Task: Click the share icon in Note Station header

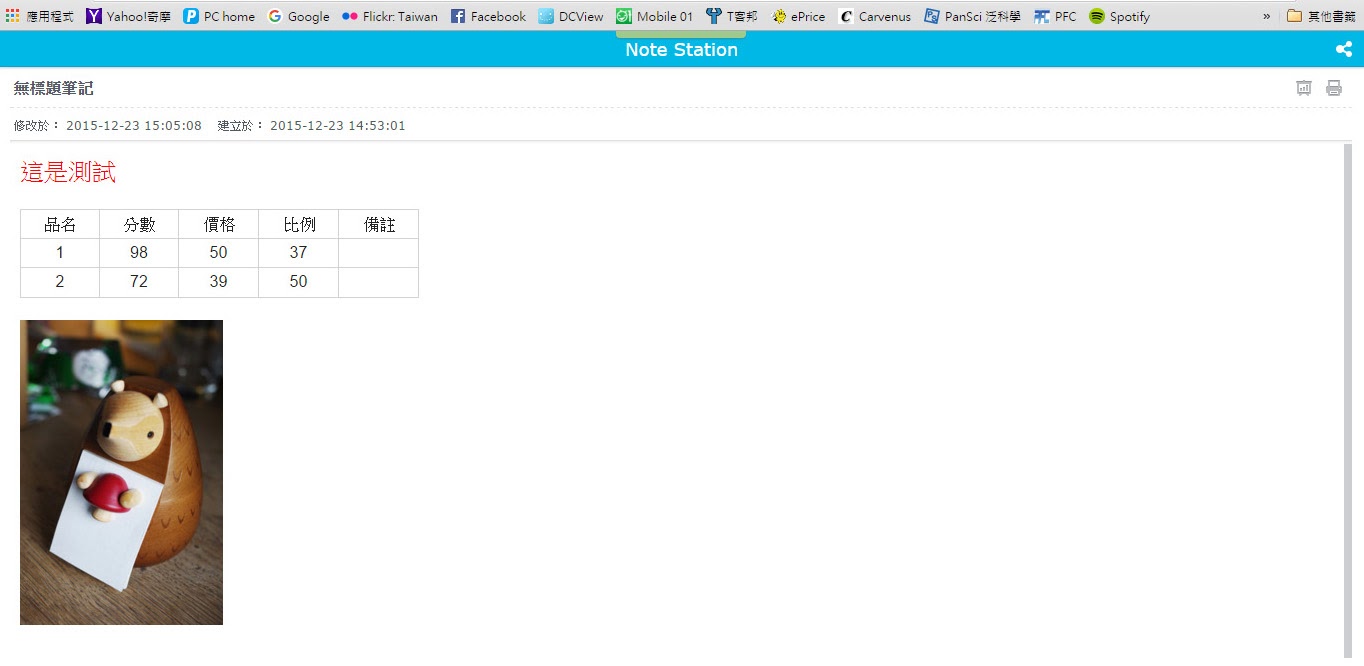Action: (1343, 49)
